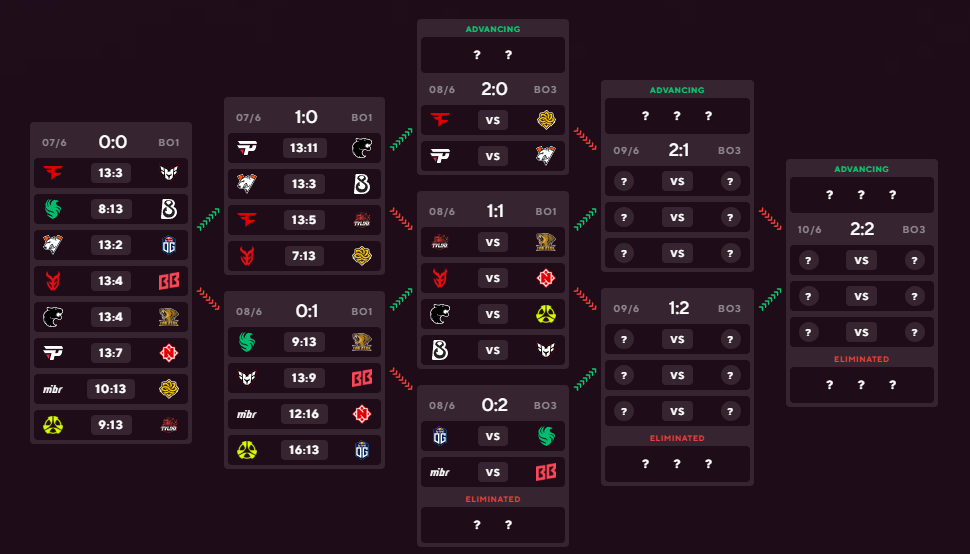
Task: Open the 16:13 score of M80 versus OG
Action: (304, 450)
